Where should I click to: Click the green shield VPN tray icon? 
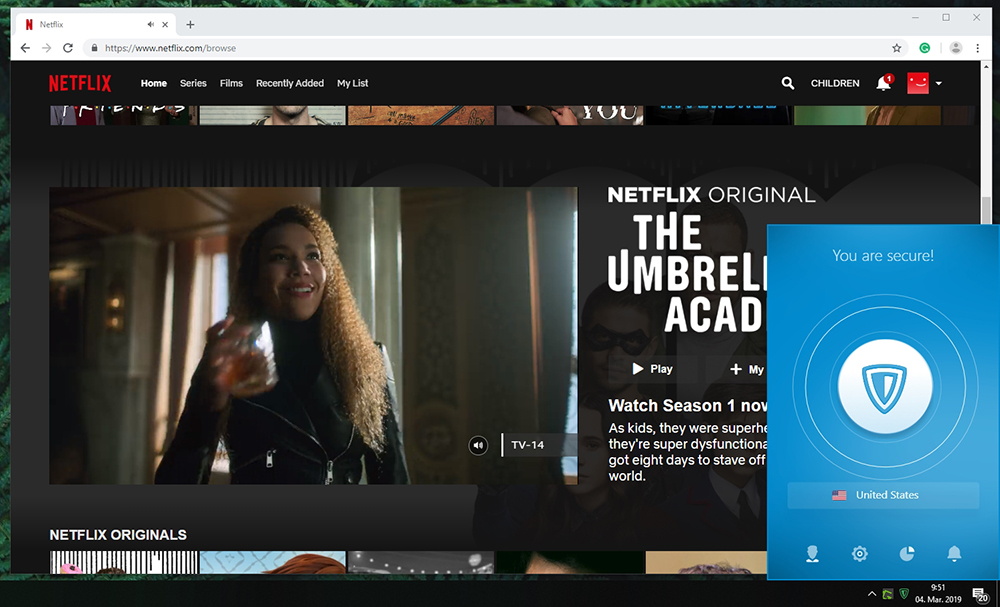pyautogui.click(x=904, y=594)
